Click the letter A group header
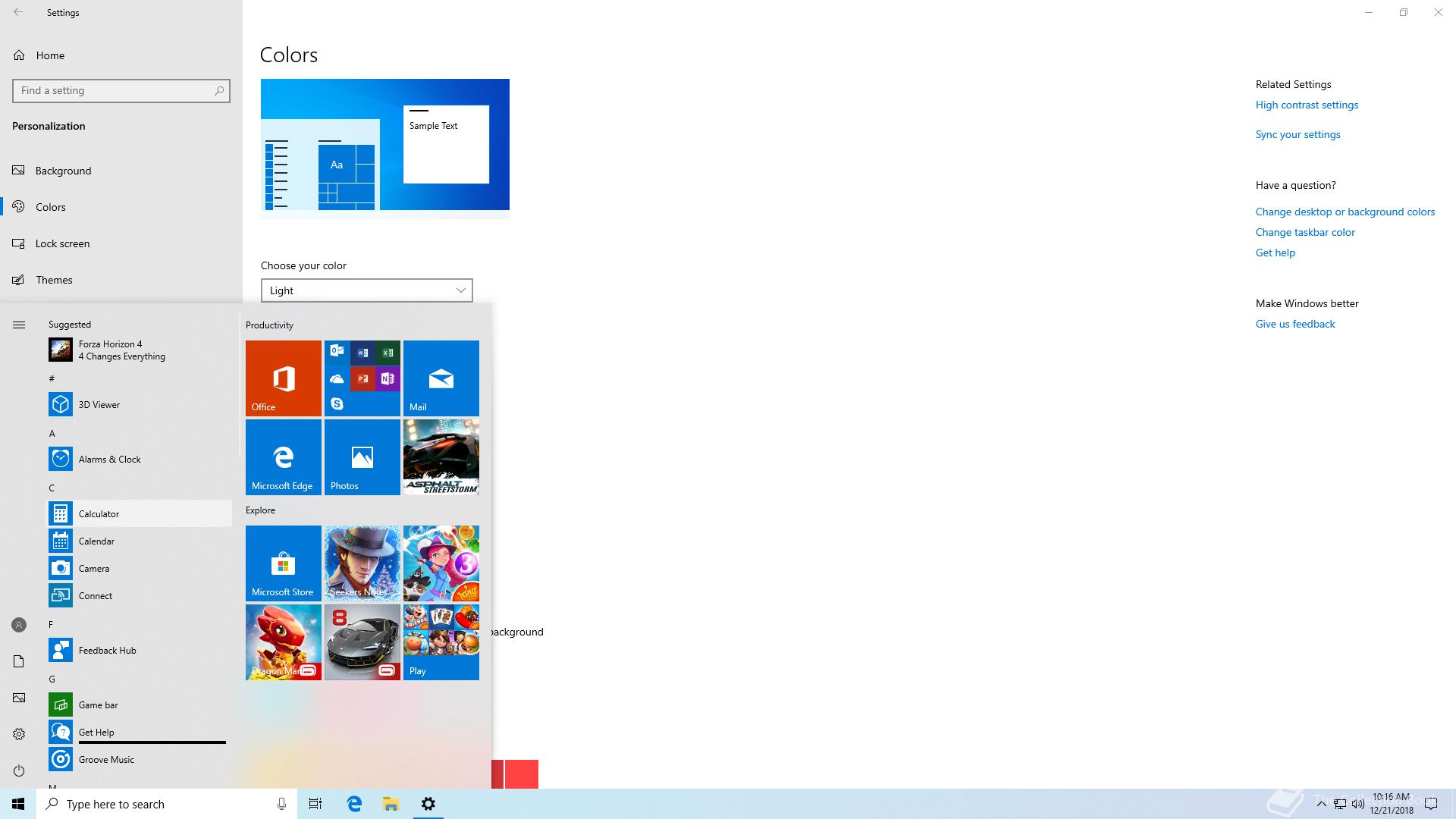The image size is (1456, 819). click(x=52, y=433)
